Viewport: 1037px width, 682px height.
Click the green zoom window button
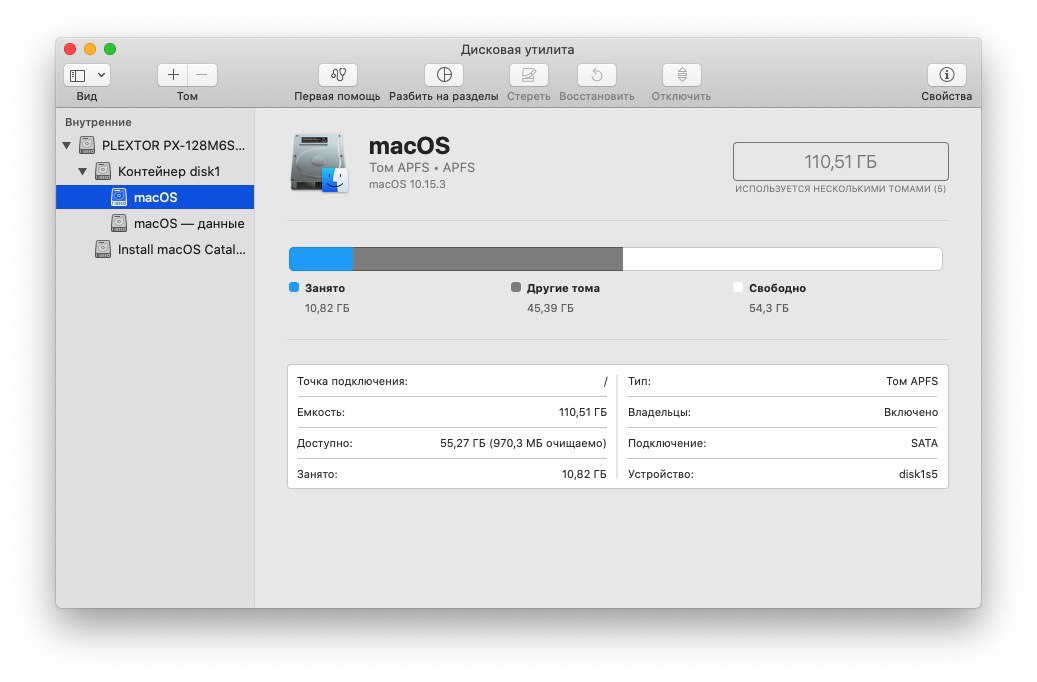[x=110, y=49]
